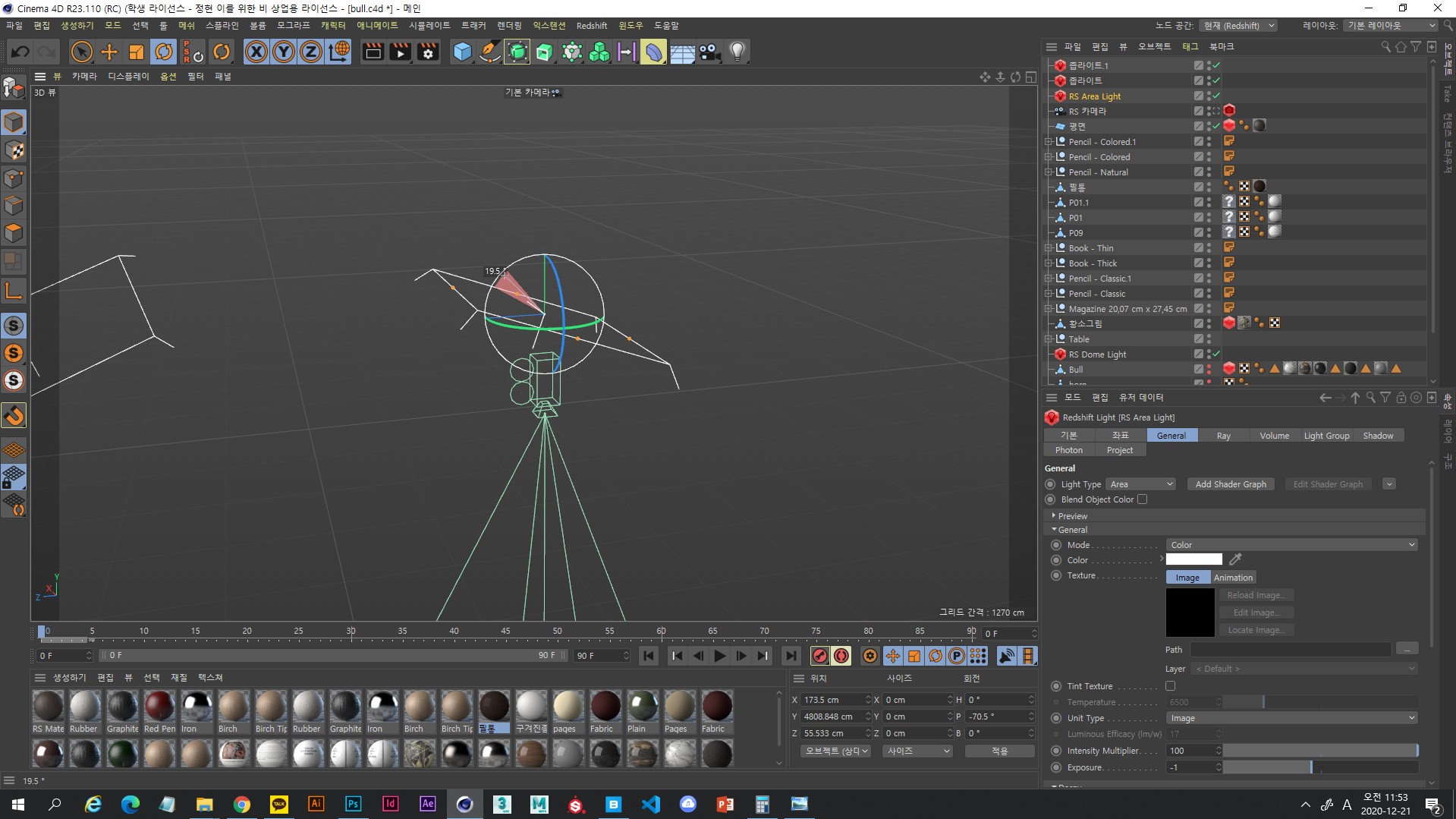The image size is (1456, 819).
Task: Select the Rotate tool
Action: coord(164,52)
